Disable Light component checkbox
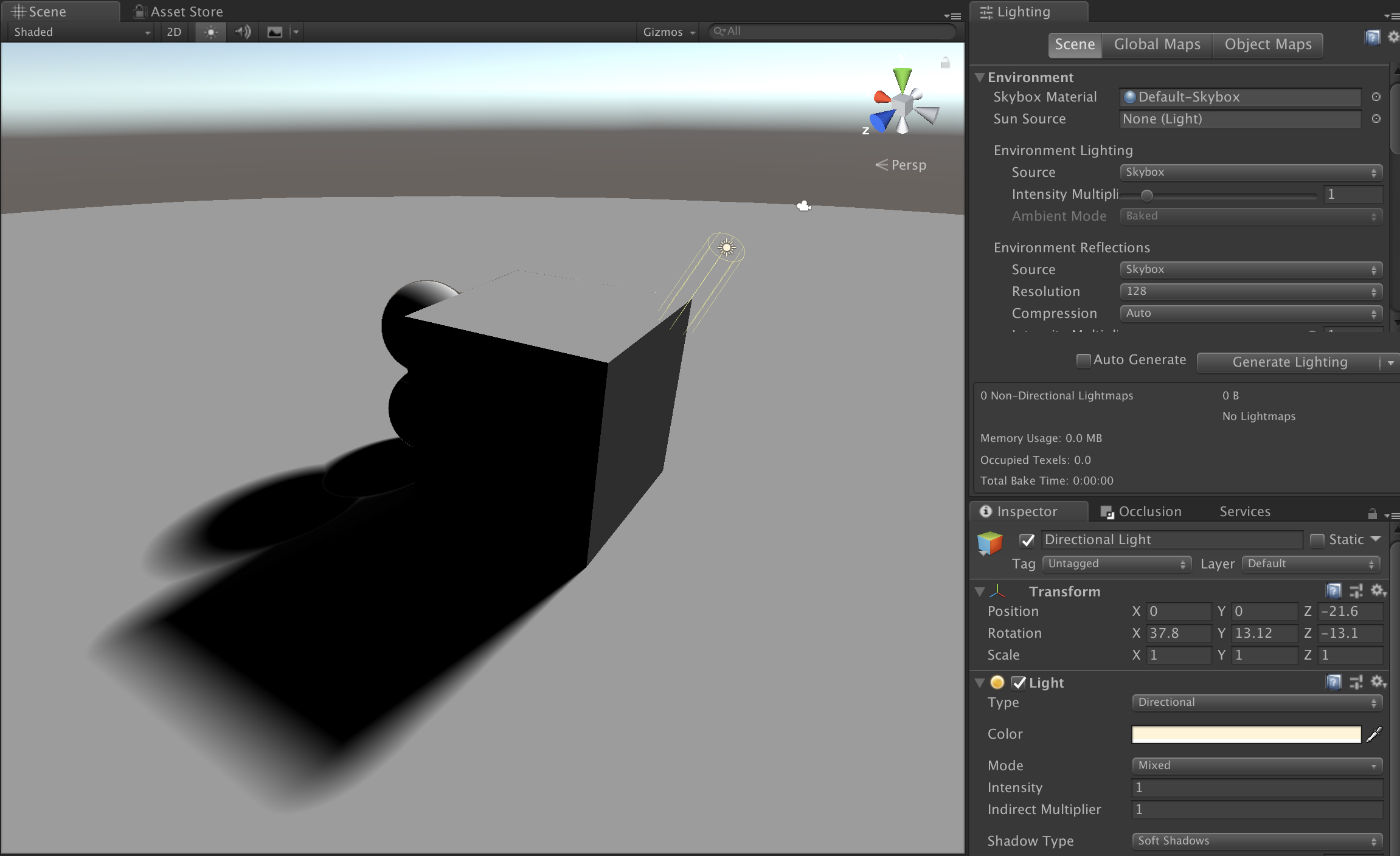This screenshot has height=856, width=1400. [x=1019, y=683]
